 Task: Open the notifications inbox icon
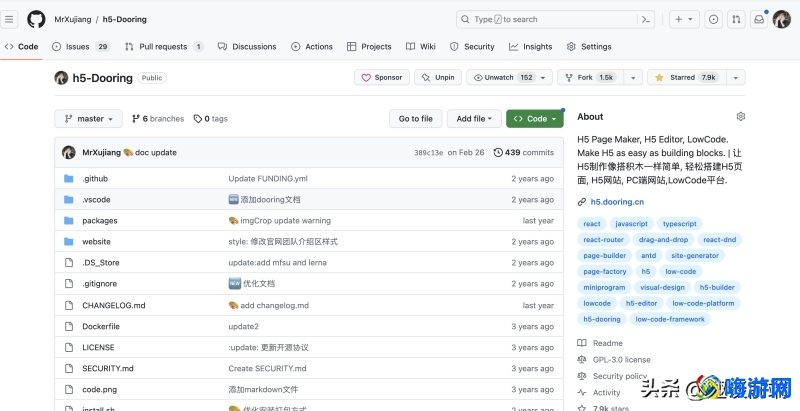point(759,19)
